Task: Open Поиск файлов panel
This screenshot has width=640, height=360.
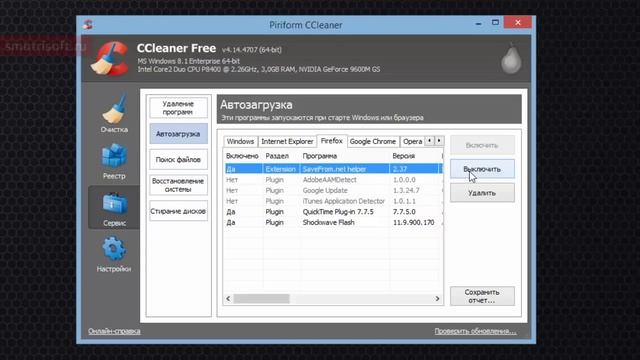Action: click(x=178, y=160)
